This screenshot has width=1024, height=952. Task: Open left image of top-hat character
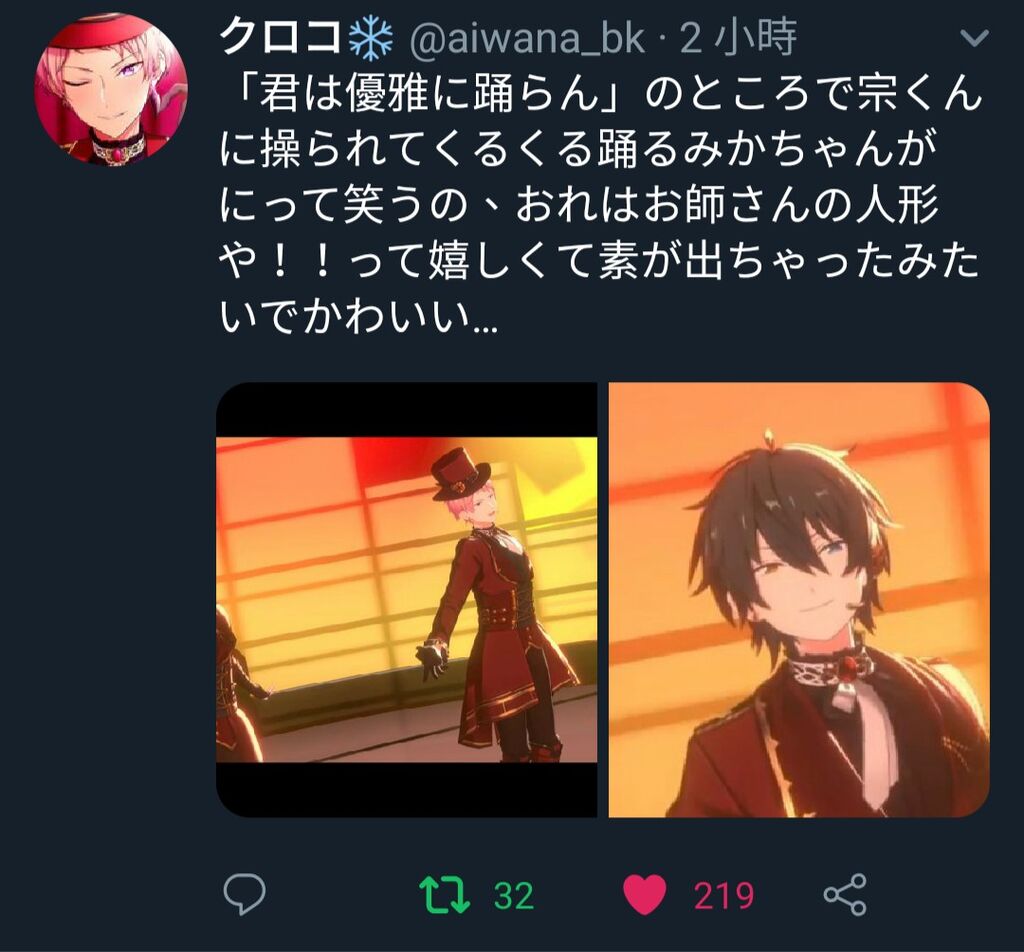coord(406,599)
